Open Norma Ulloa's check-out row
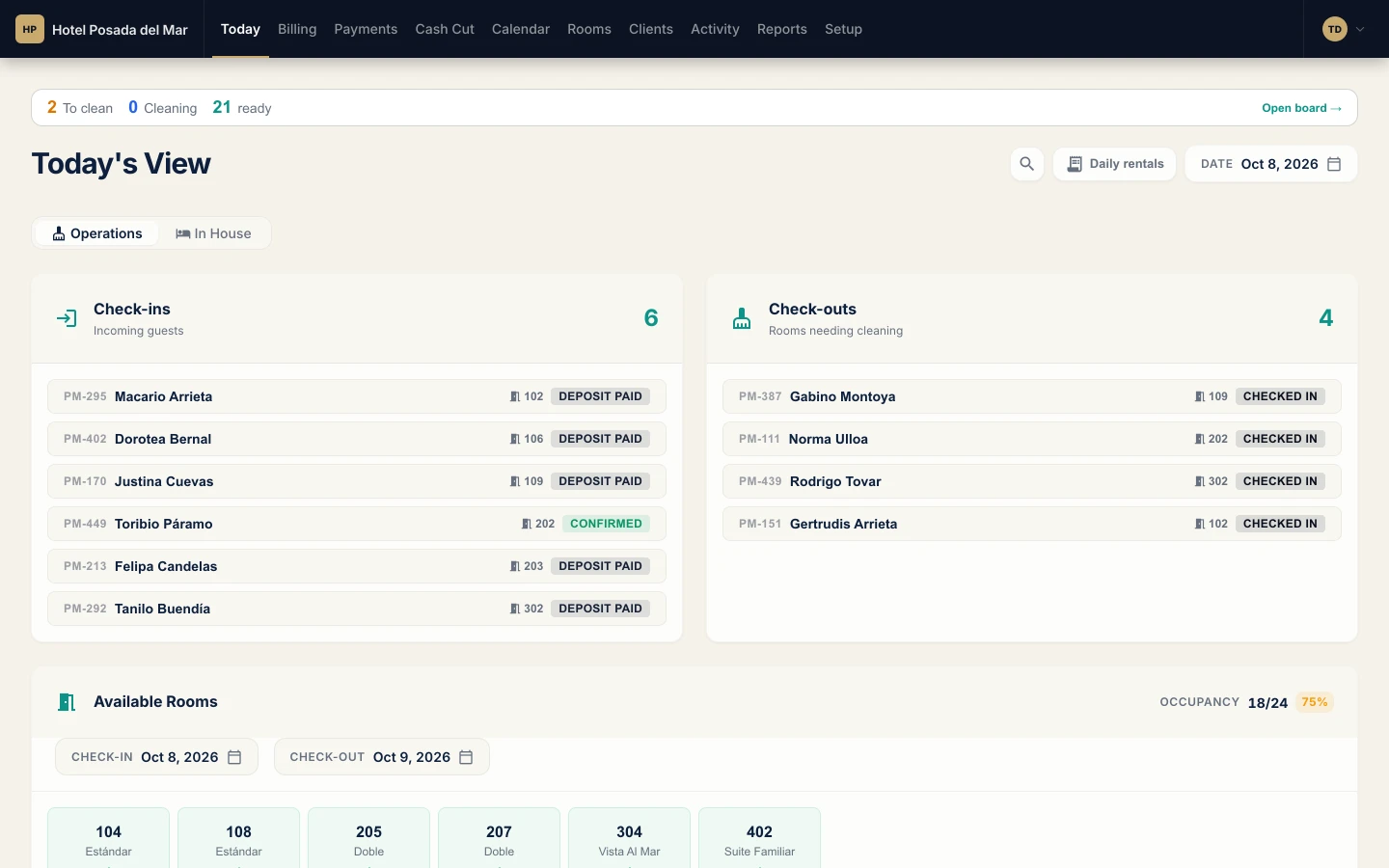 [1032, 439]
